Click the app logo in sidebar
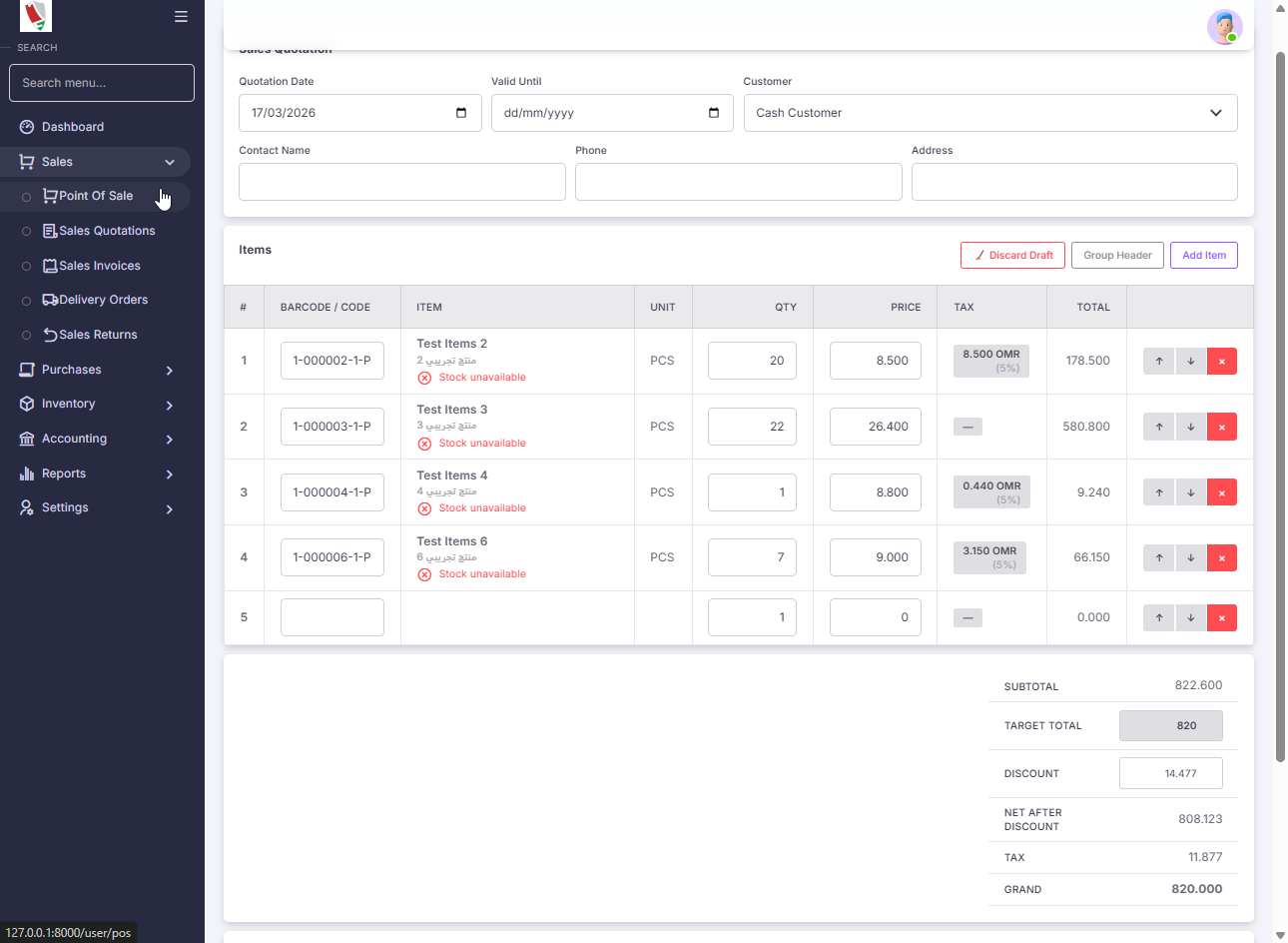The image size is (1288, 943). coord(36,16)
